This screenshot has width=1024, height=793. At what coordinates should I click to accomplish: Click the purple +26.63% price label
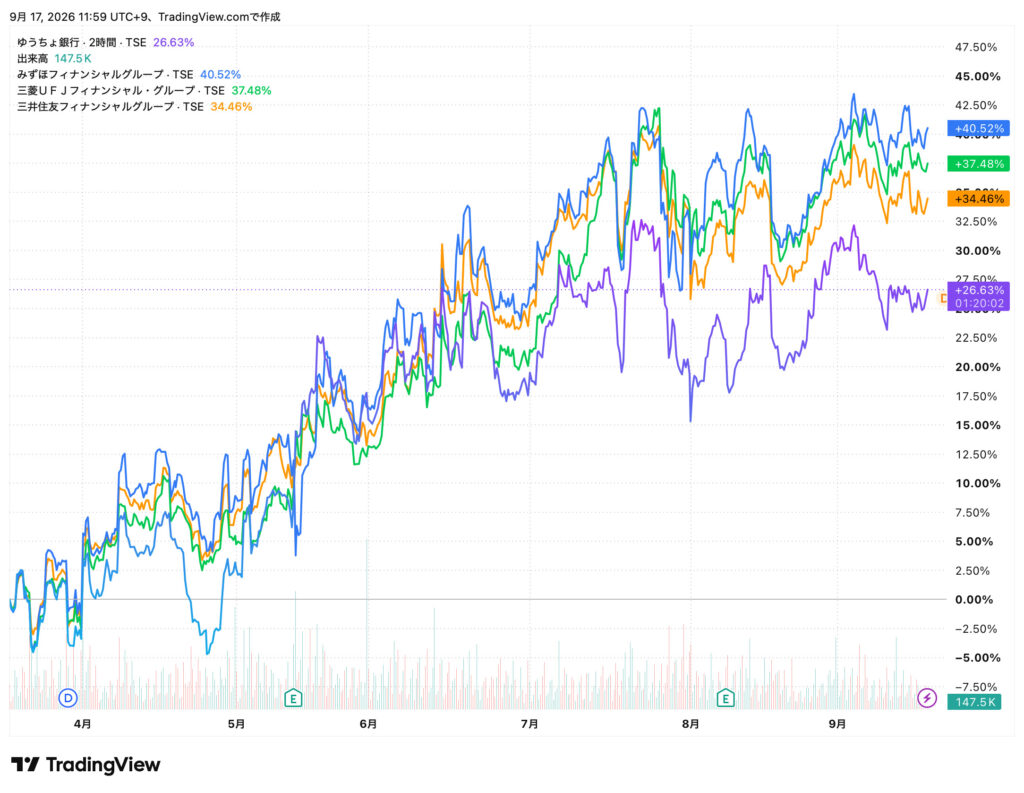point(978,297)
